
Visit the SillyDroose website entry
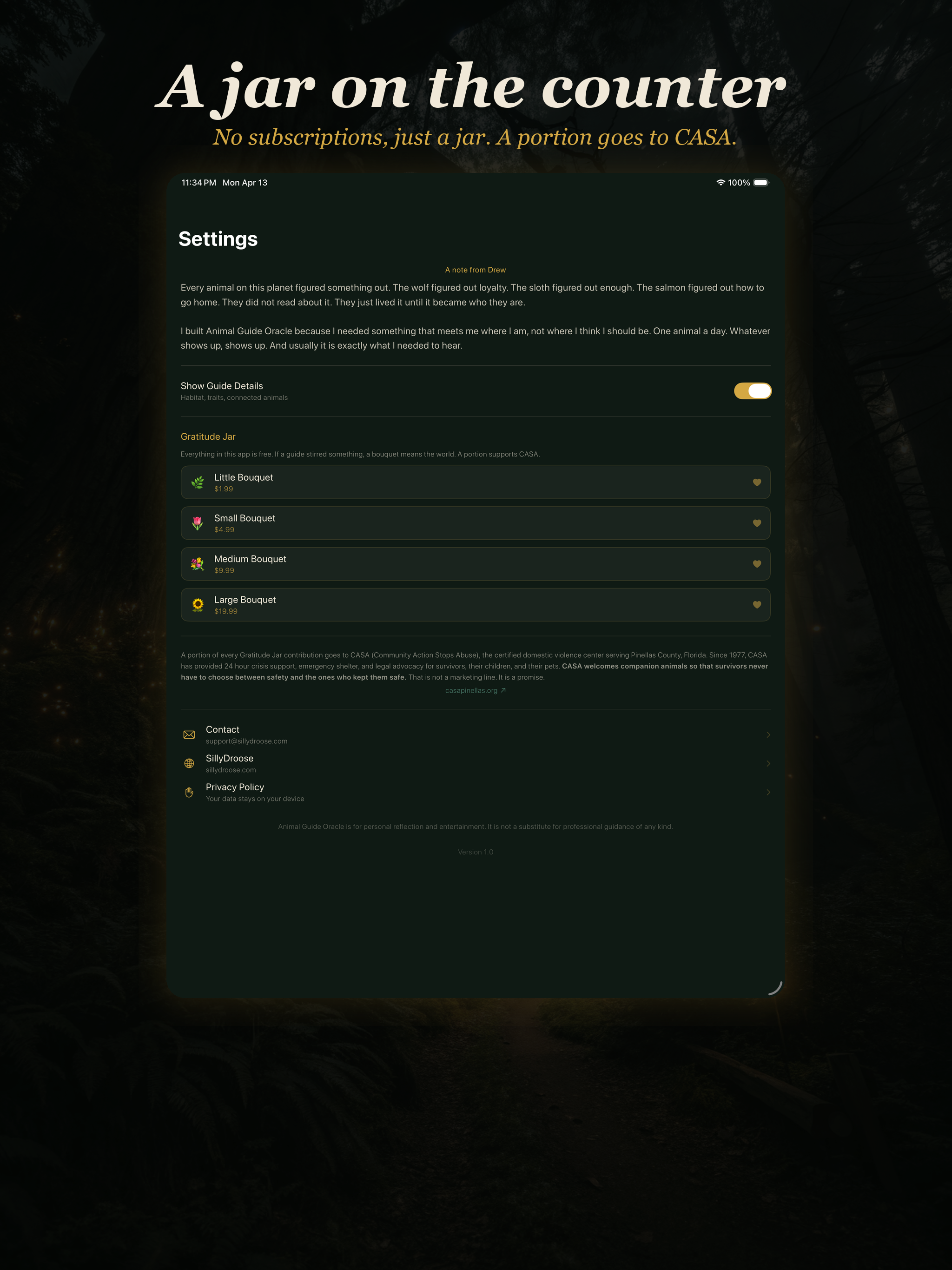(x=476, y=764)
